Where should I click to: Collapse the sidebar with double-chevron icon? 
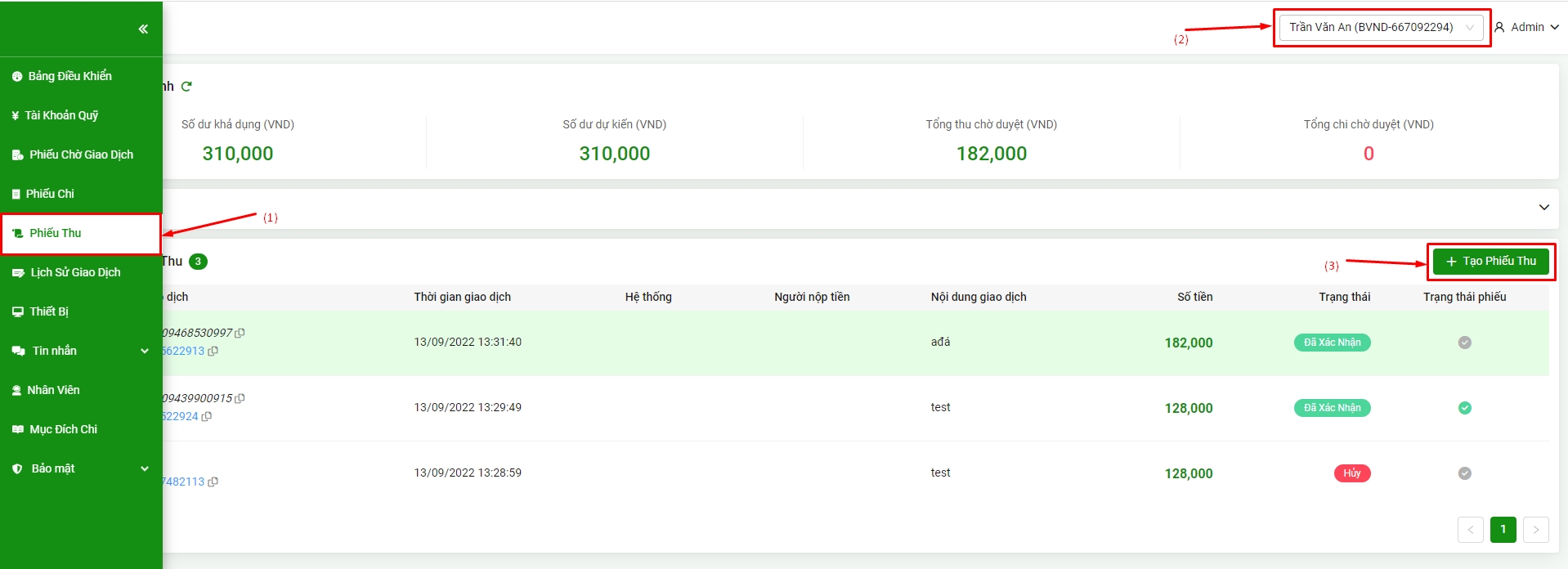point(143,29)
